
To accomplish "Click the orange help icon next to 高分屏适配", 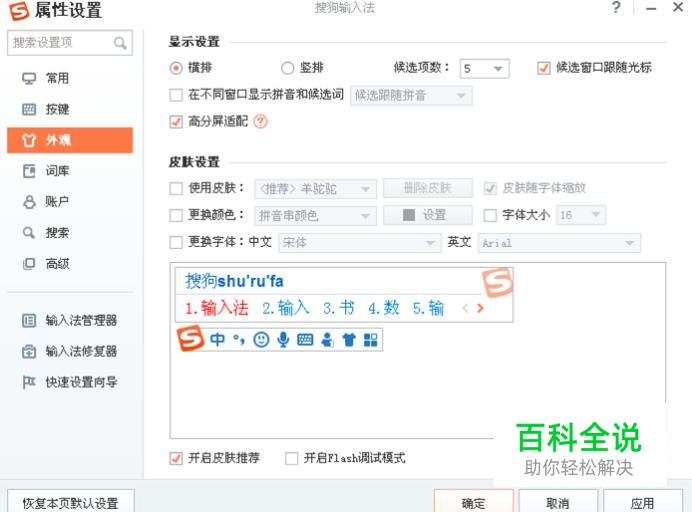I will pos(260,121).
